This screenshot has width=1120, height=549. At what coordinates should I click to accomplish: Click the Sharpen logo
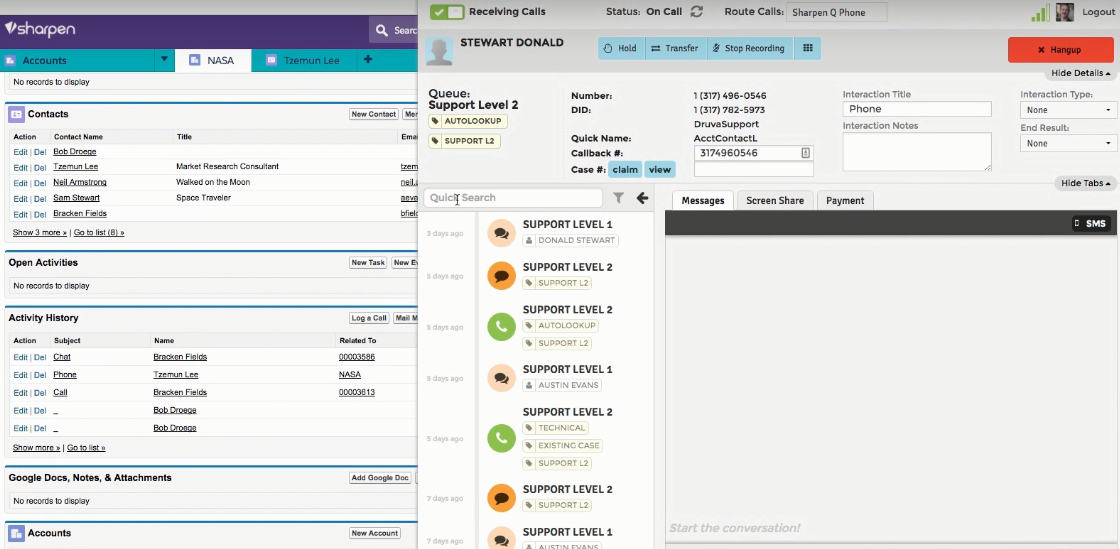coord(40,29)
